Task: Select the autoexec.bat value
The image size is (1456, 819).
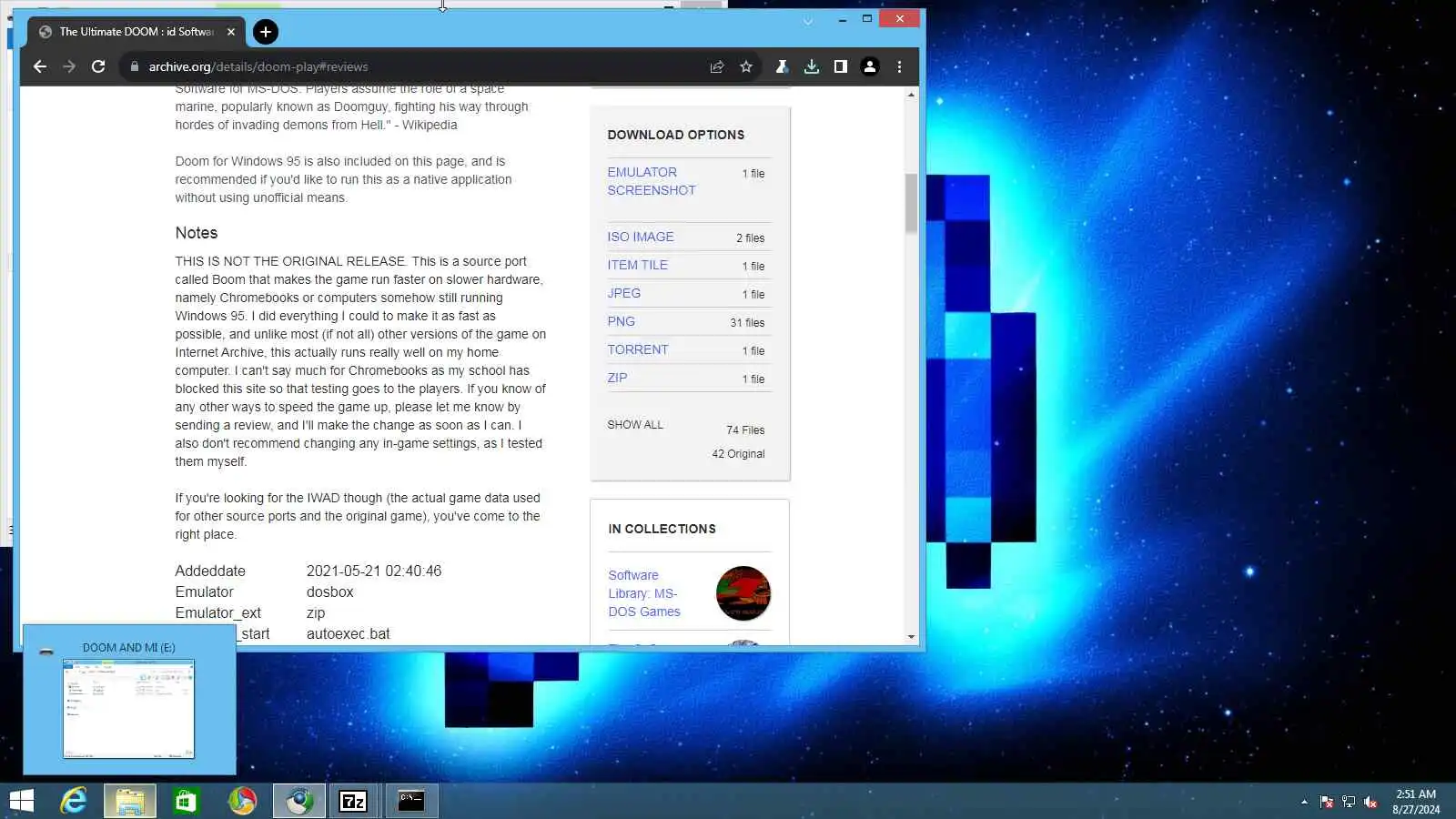Action: (349, 633)
